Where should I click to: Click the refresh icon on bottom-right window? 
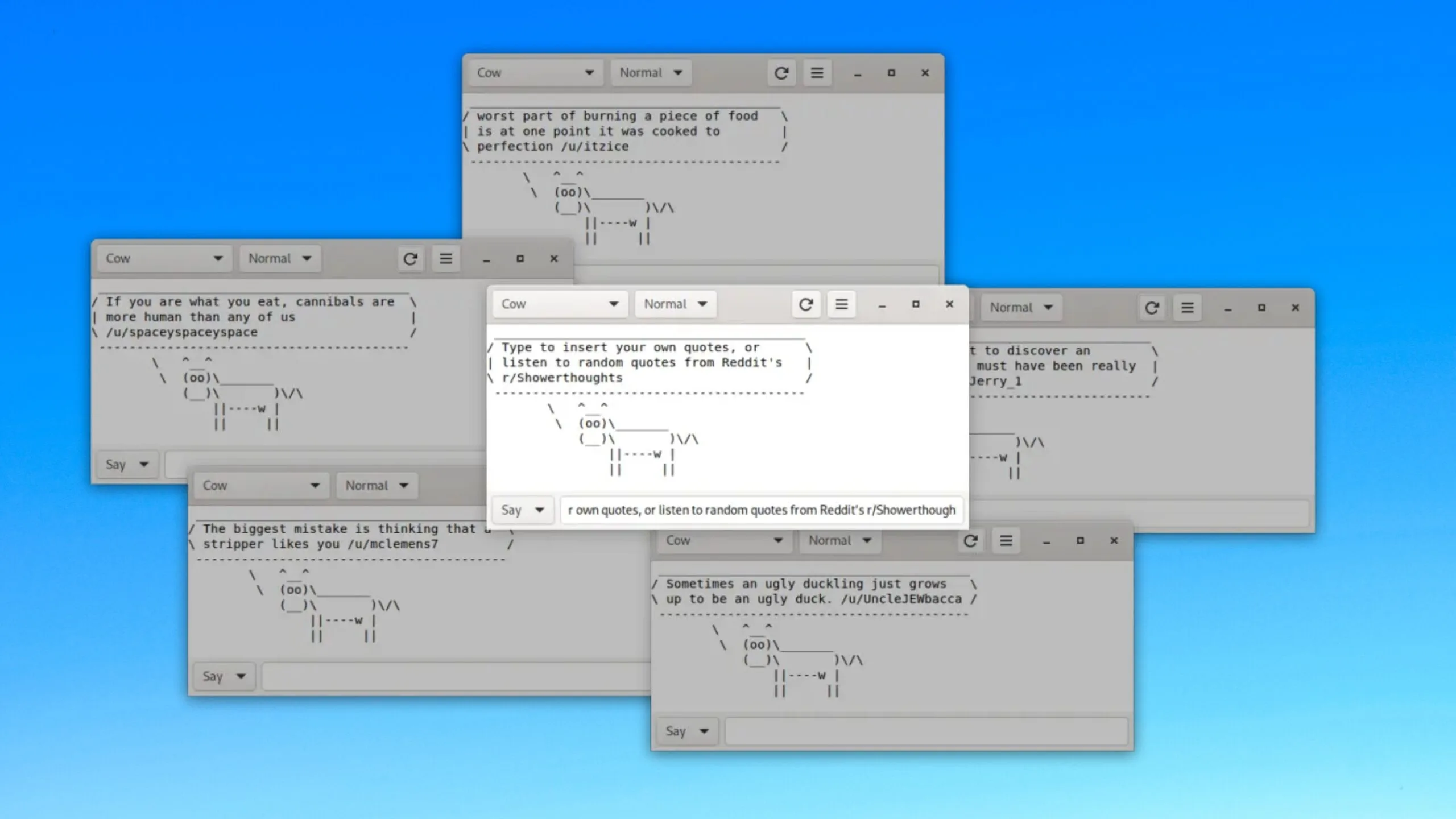click(x=969, y=540)
